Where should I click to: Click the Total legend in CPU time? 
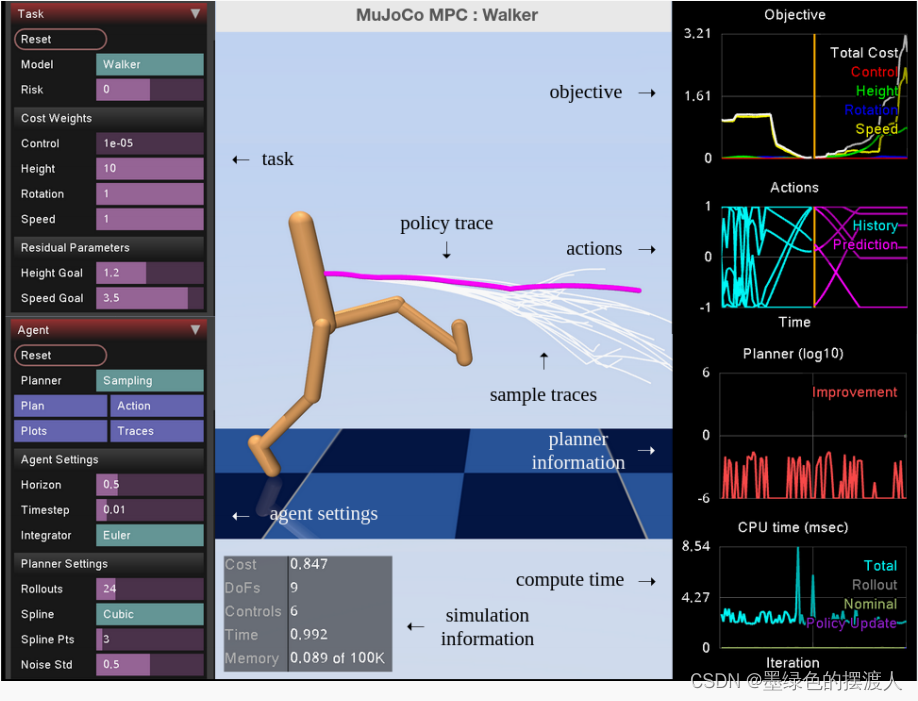[x=880, y=566]
